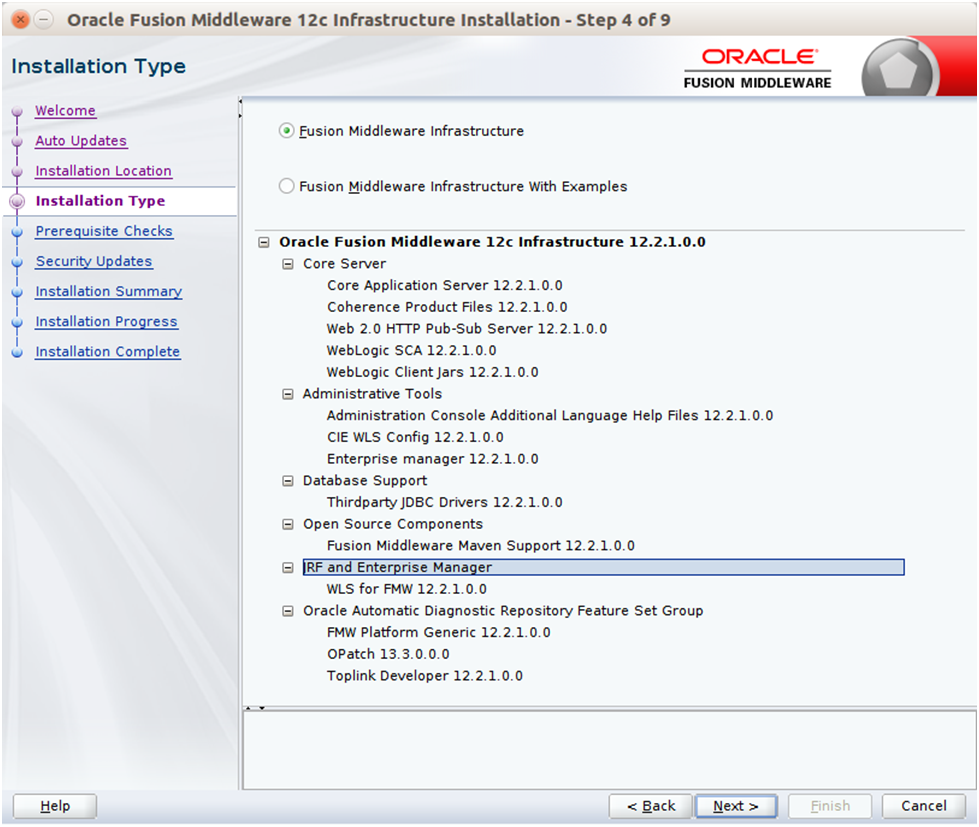
Task: Select Administration Console Additional Language Help Files
Action: [x=549, y=416]
